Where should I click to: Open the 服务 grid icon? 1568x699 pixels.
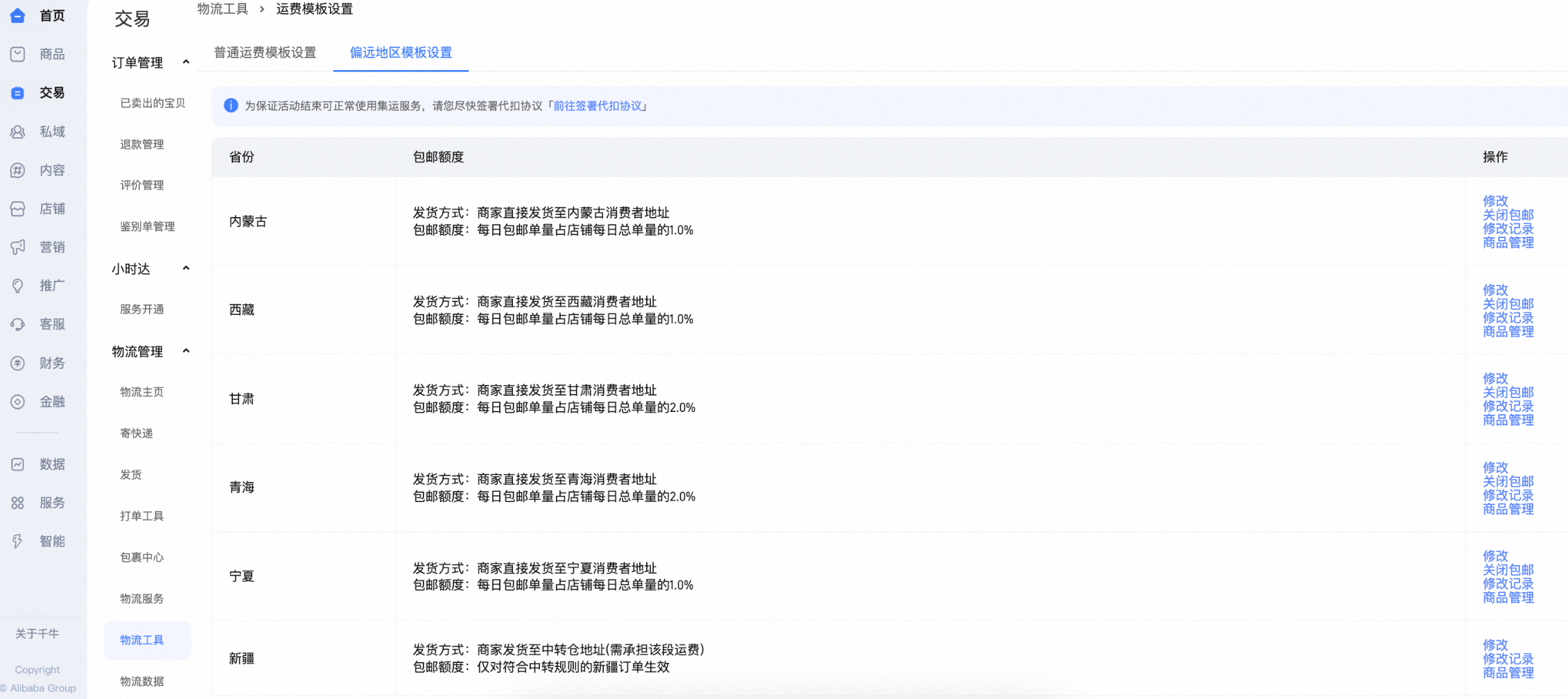[x=18, y=503]
